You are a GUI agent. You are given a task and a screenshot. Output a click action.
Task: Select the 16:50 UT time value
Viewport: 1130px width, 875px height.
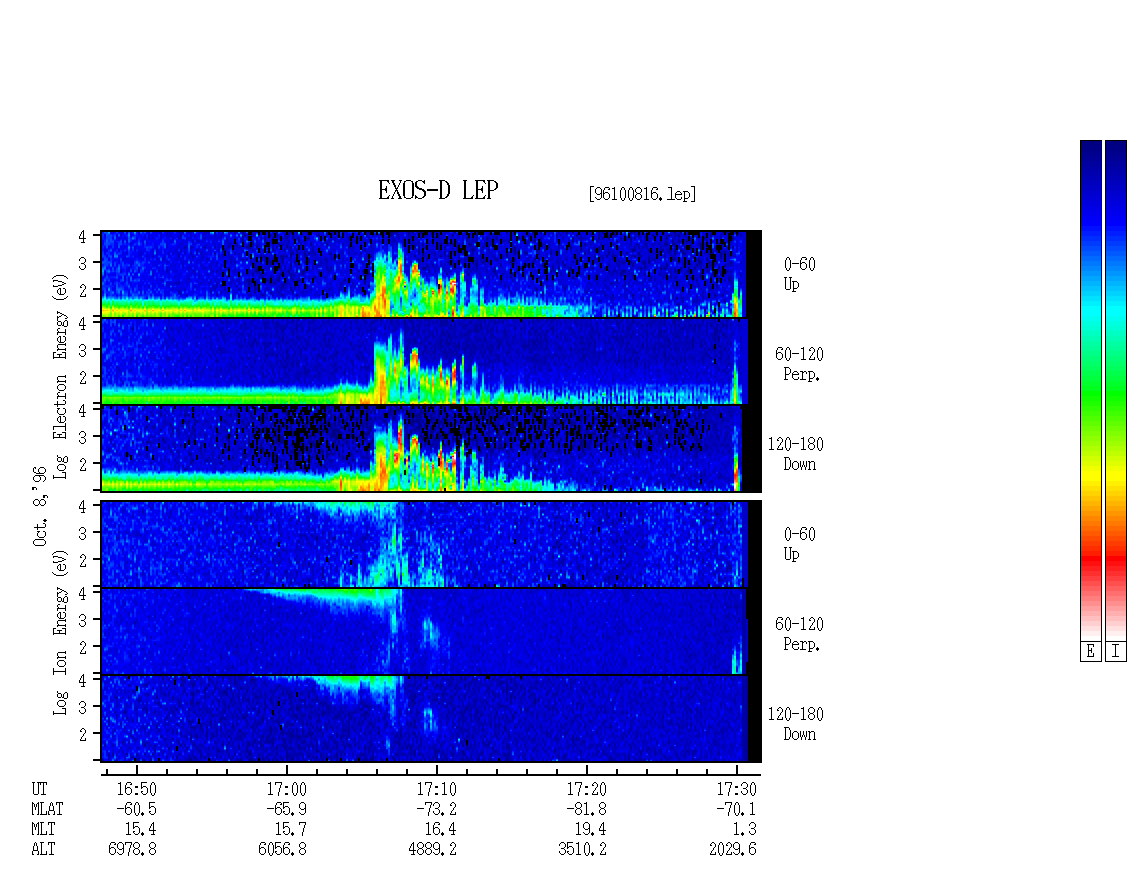coord(136,789)
